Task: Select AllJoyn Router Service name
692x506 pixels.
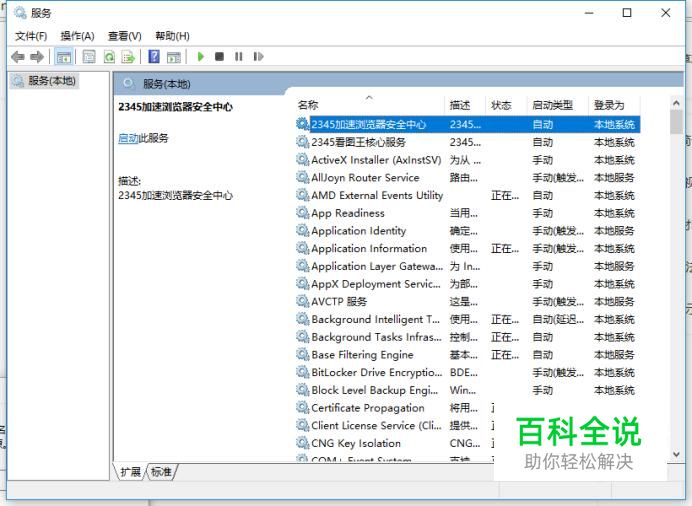Action: click(365, 177)
